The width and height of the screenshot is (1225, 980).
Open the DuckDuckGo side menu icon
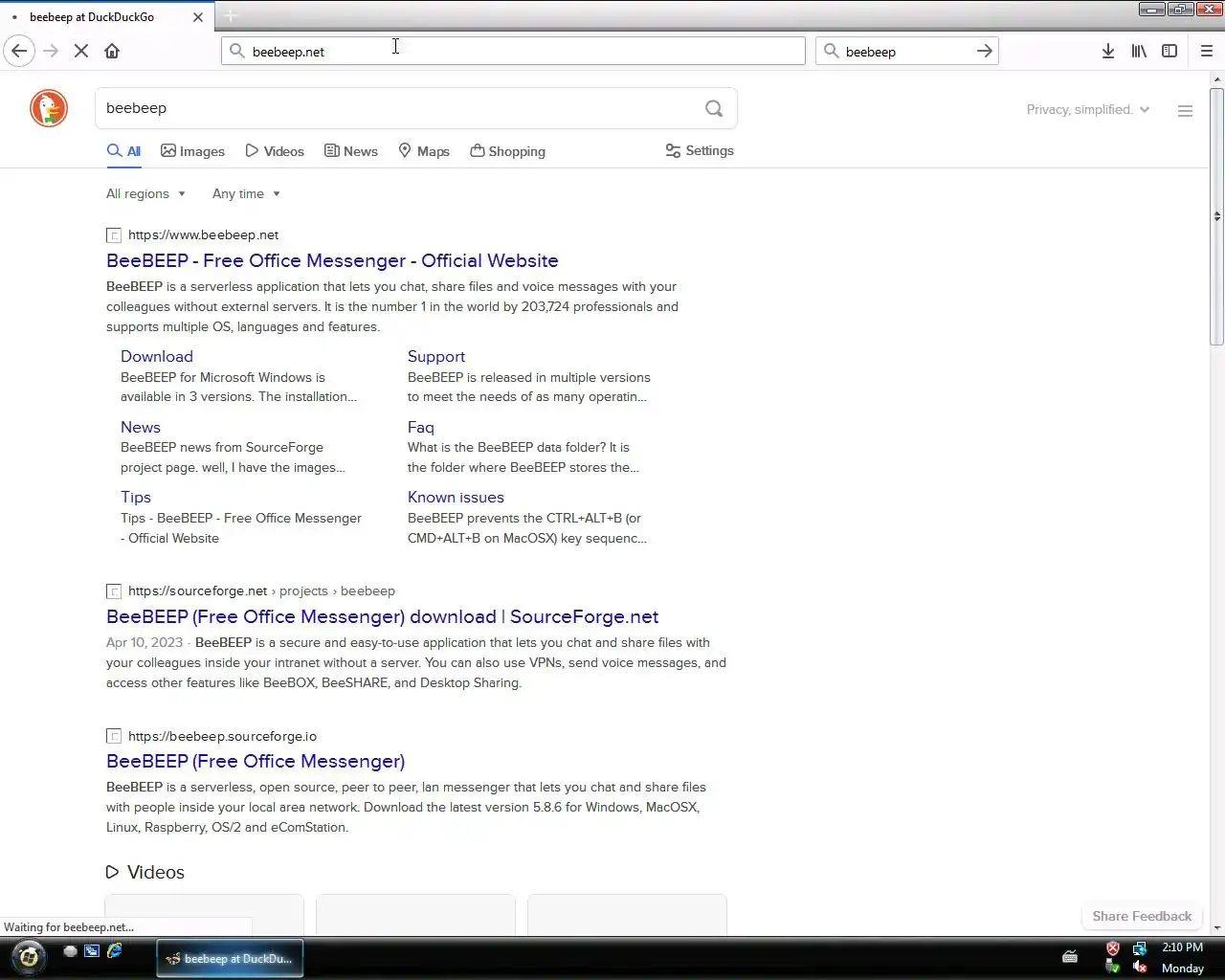[1185, 111]
